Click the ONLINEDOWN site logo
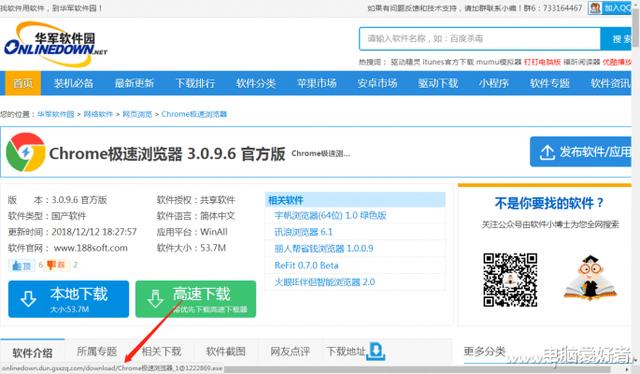This screenshot has height=374, width=640. 56,44
